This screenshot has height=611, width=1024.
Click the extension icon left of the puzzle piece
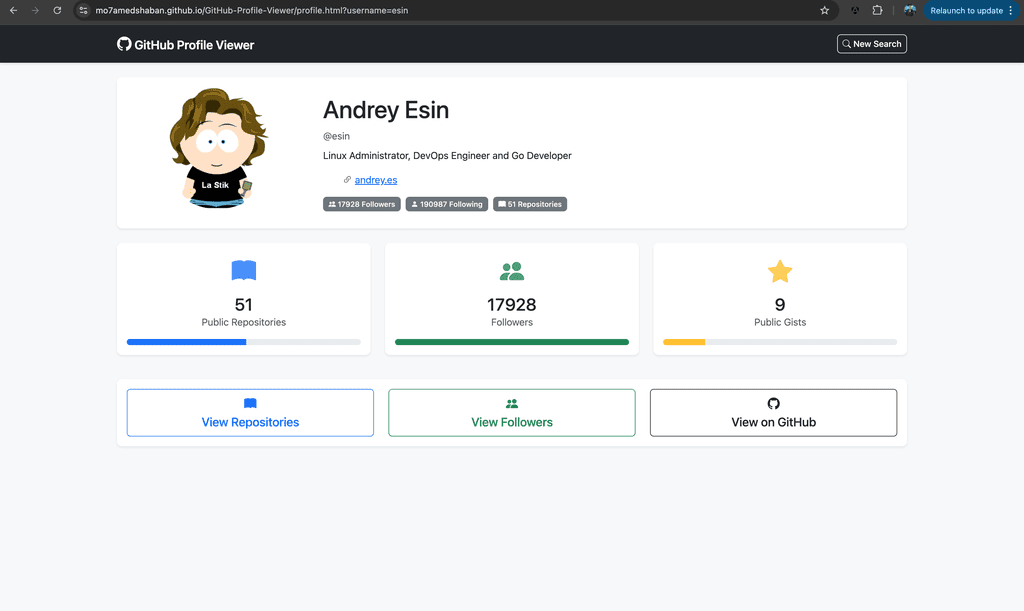pos(855,10)
